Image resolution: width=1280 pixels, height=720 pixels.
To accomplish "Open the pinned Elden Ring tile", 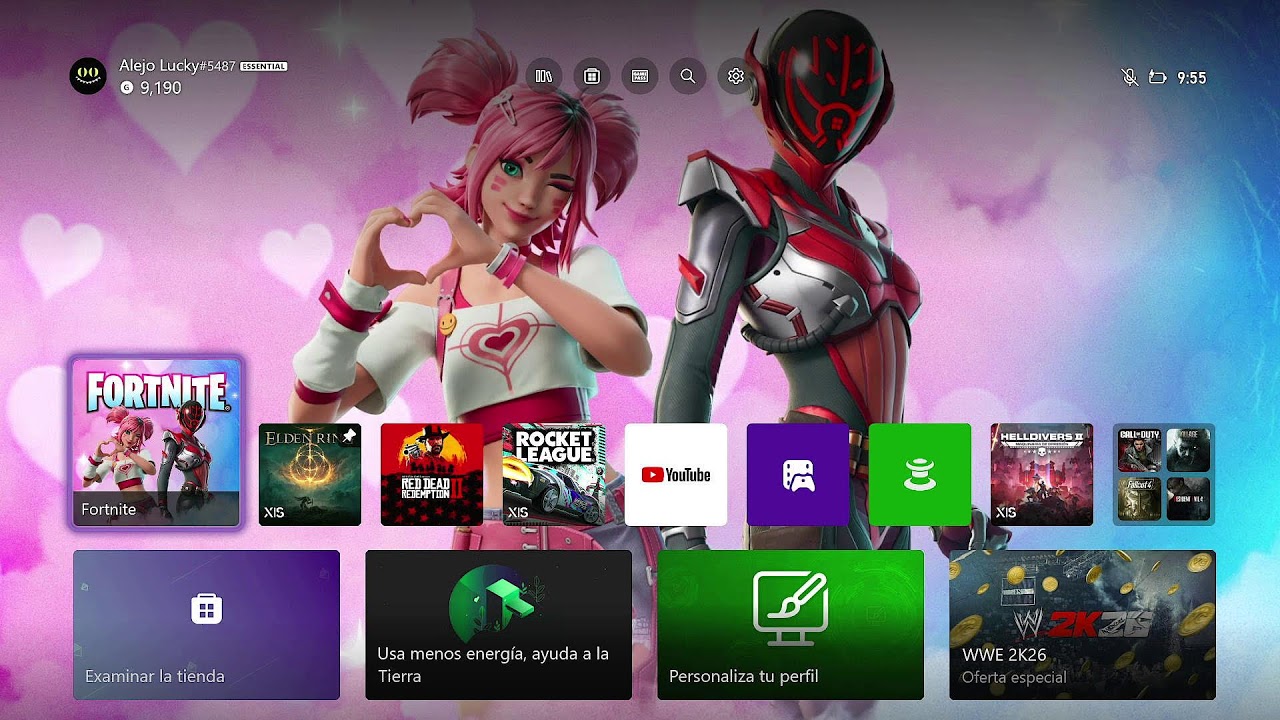I will 310,474.
